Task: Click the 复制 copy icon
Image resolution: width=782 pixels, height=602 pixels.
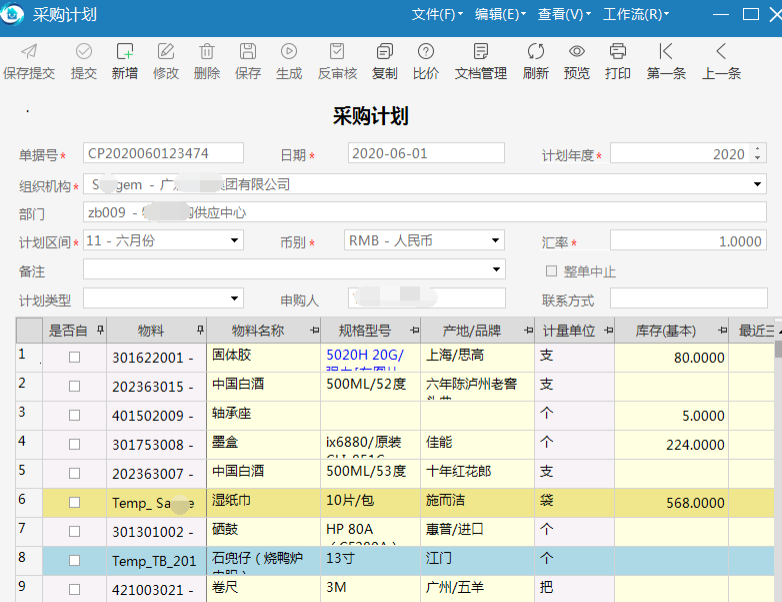Action: pos(385,51)
